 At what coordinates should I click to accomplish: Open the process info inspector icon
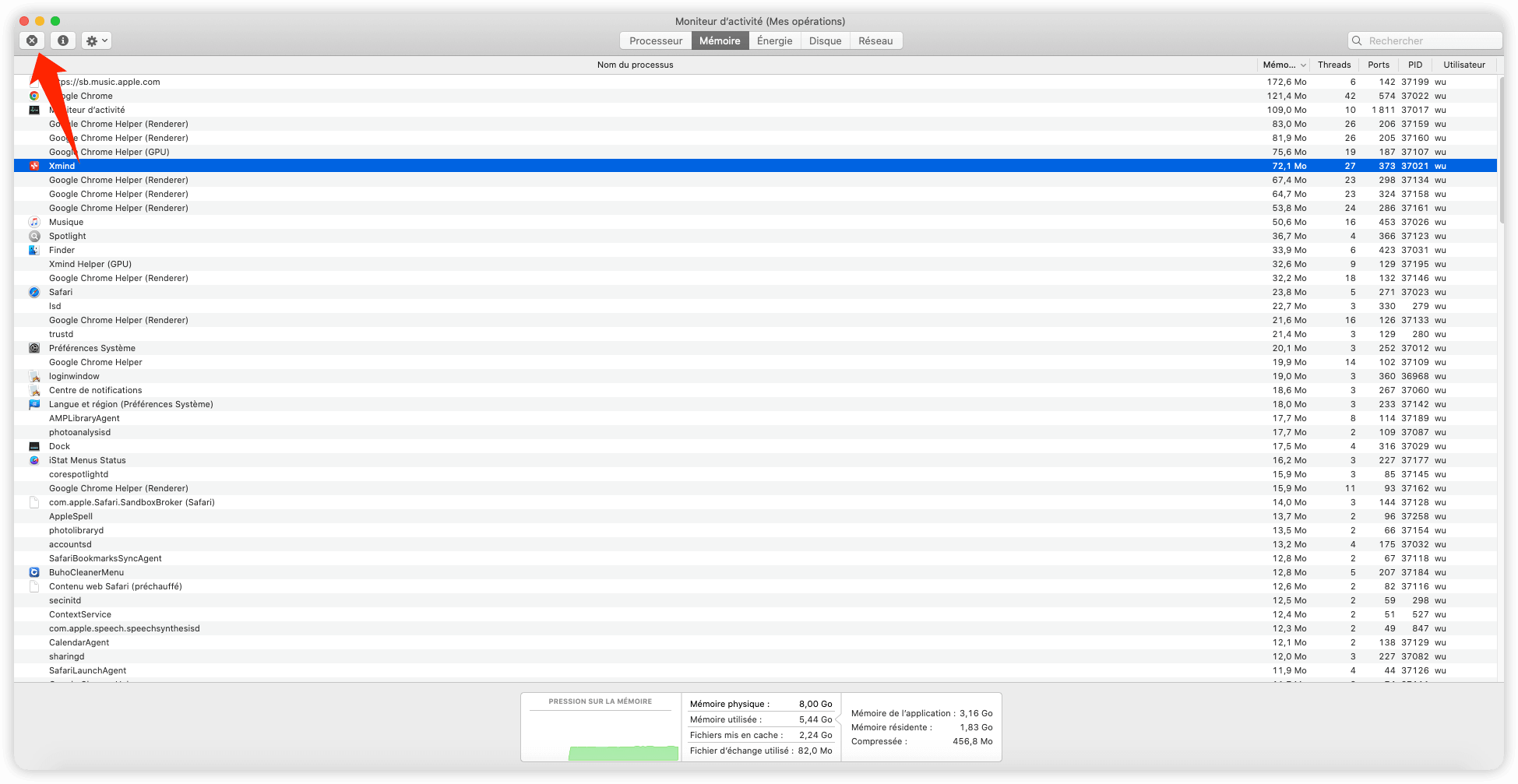pos(63,40)
